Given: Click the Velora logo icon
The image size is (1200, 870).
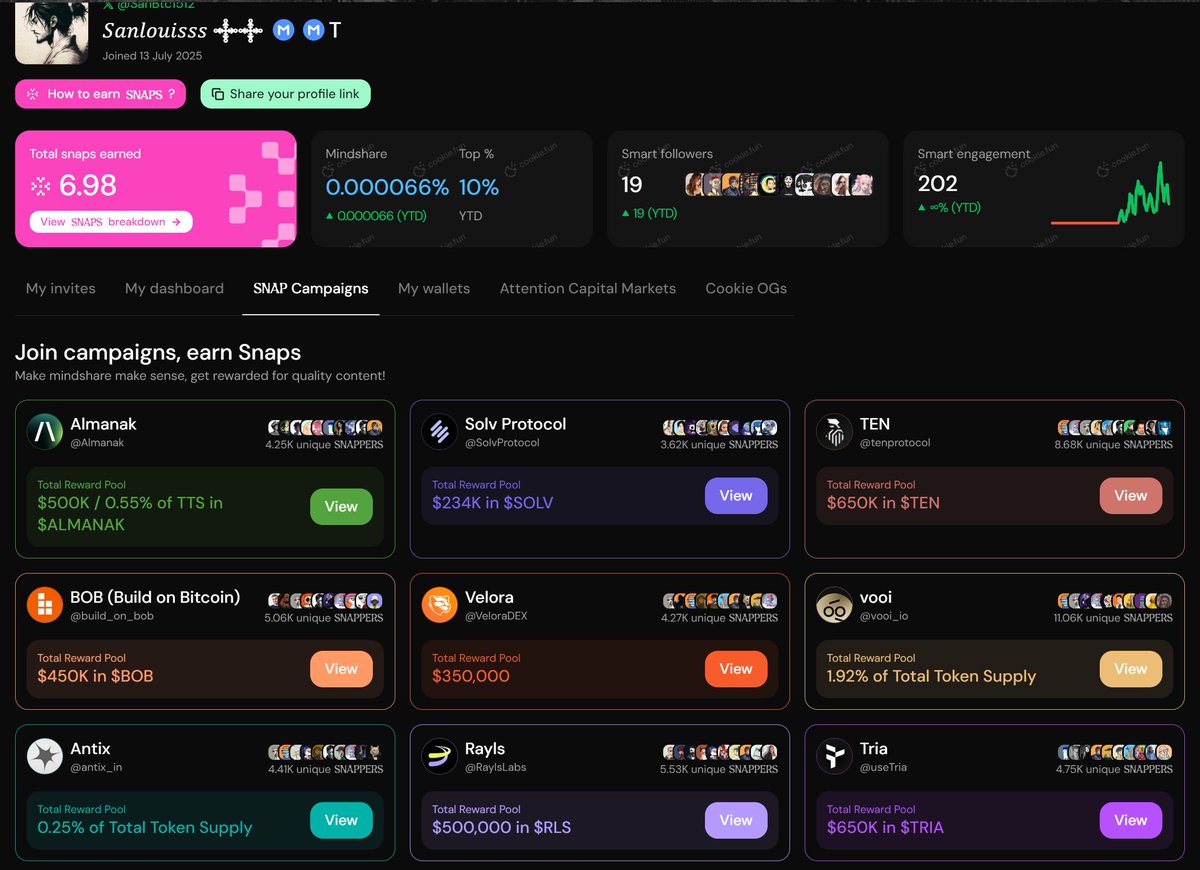Looking at the screenshot, I should (x=440, y=605).
